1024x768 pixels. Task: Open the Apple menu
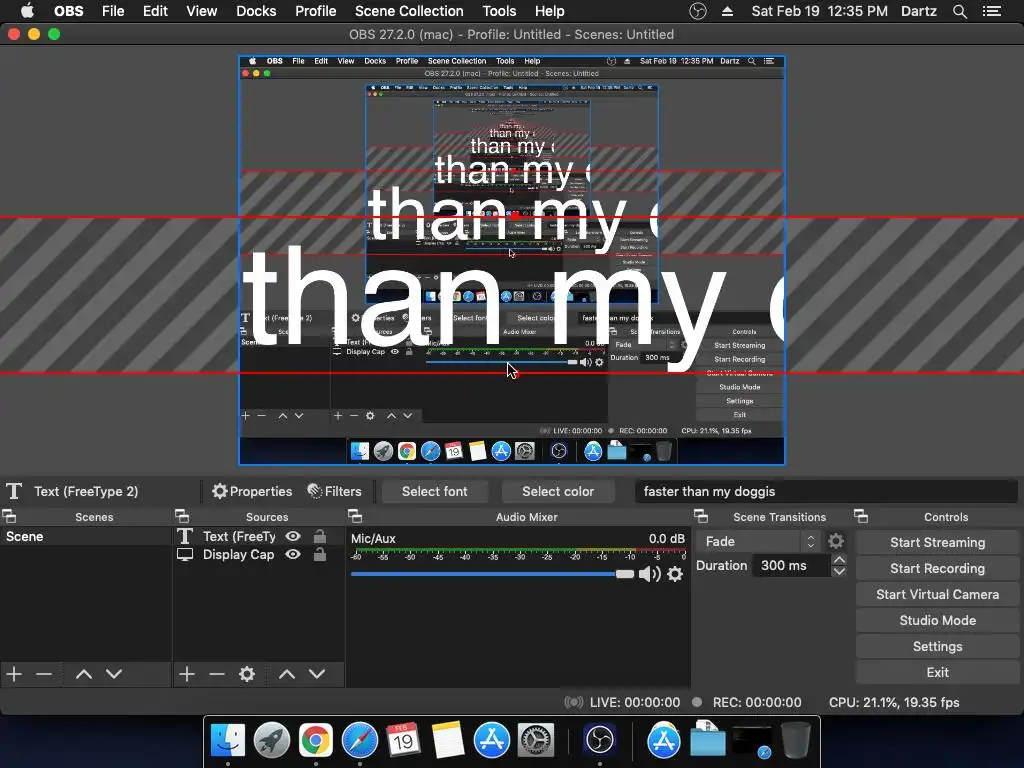point(27,11)
